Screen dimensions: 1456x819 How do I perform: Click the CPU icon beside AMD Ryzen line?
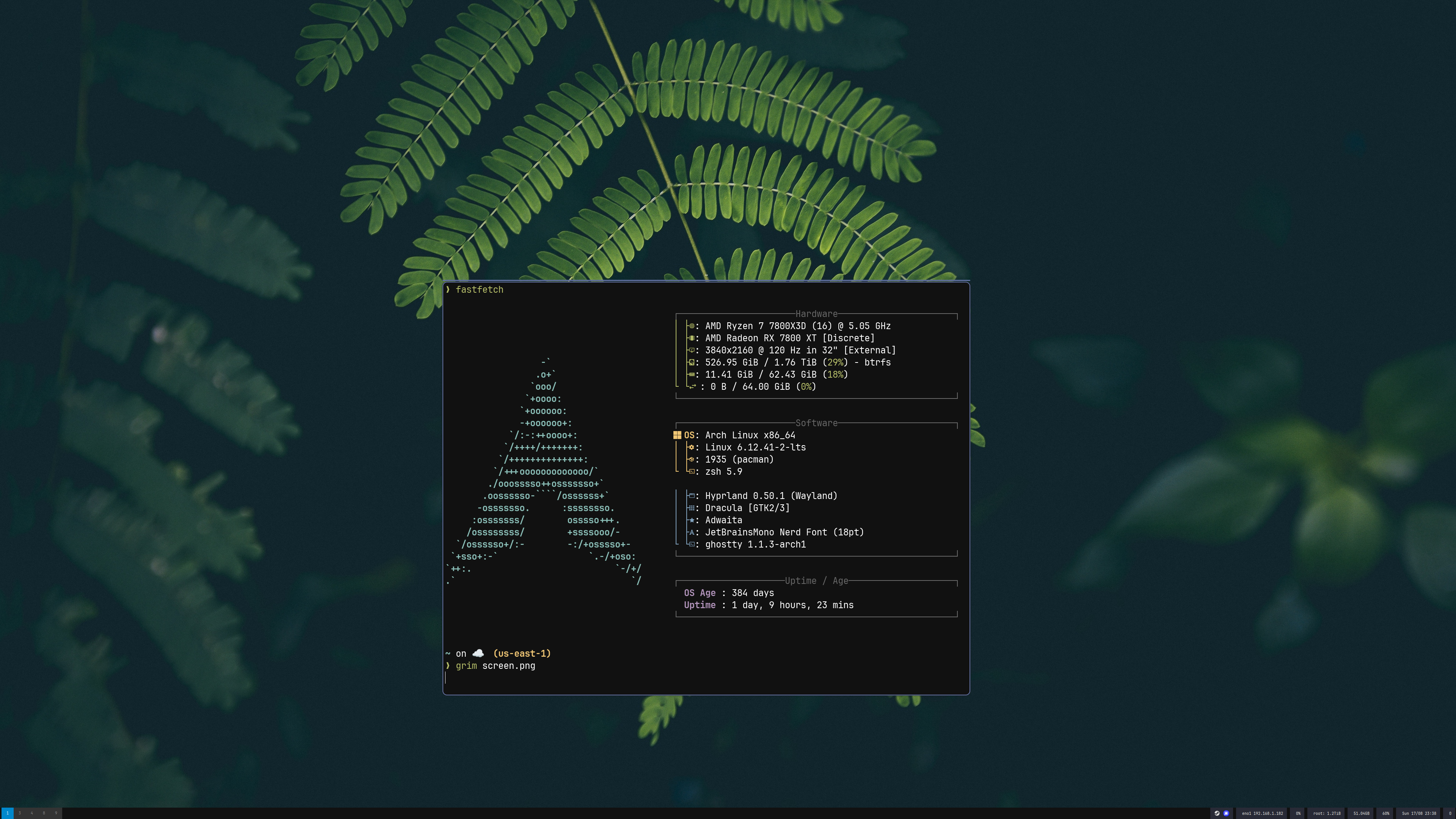692,326
